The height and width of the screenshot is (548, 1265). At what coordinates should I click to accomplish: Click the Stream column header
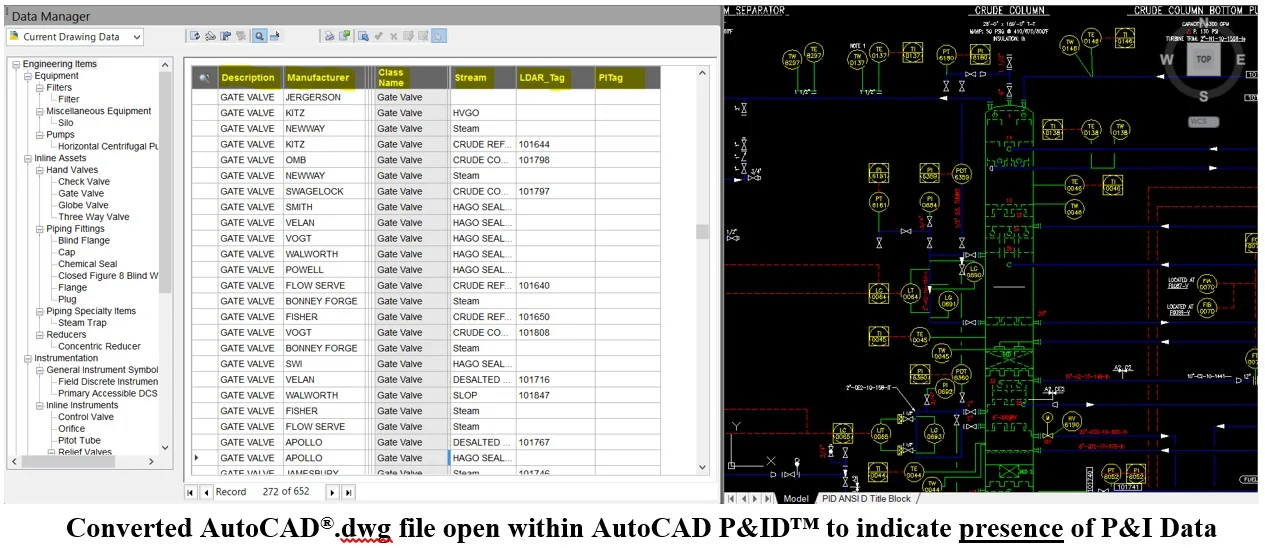(482, 78)
